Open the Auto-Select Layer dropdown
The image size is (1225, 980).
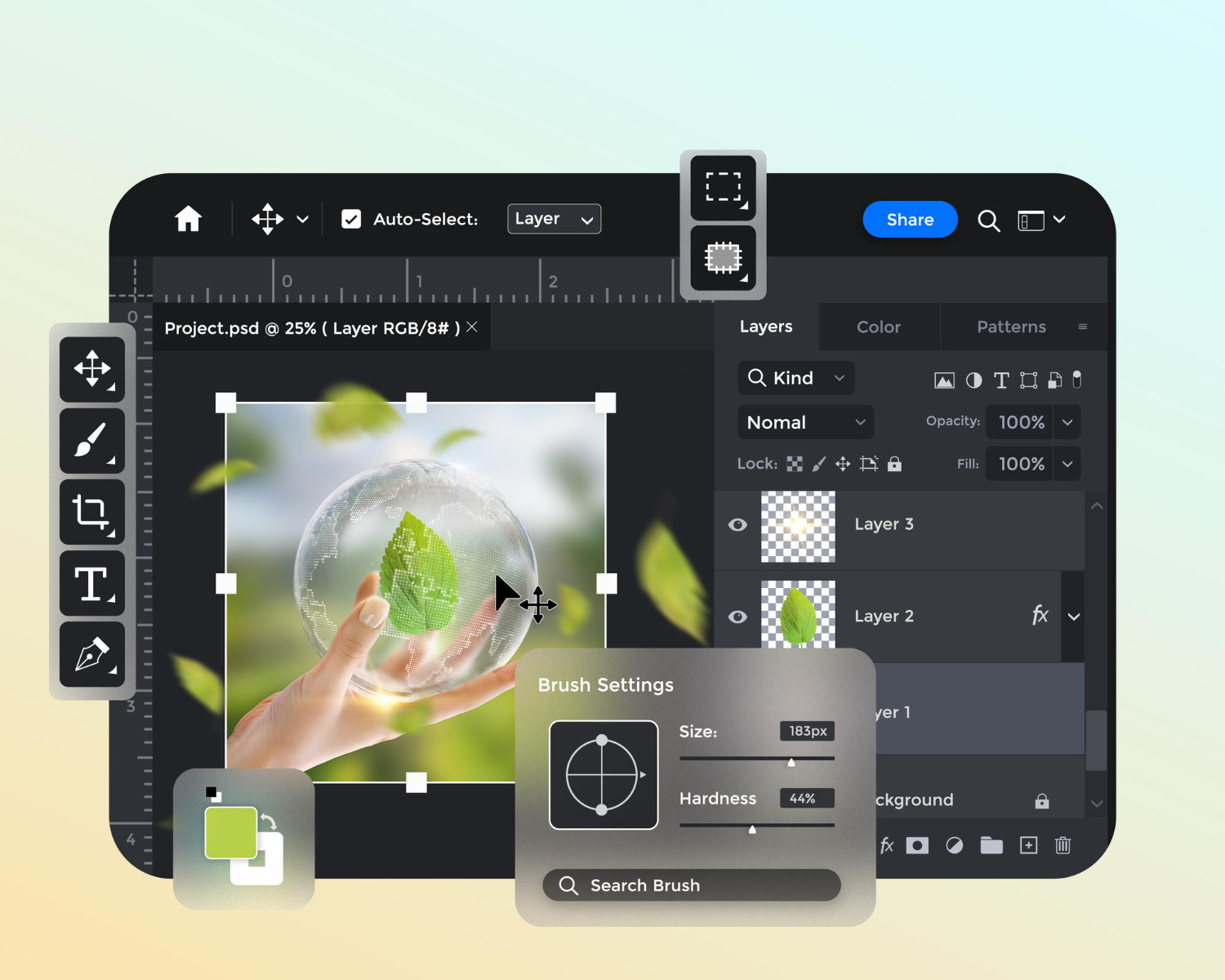tap(554, 219)
